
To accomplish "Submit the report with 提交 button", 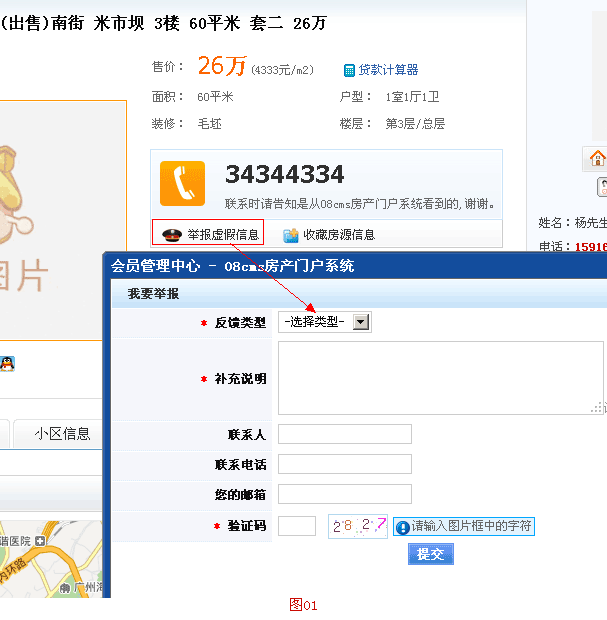I will 430,554.
